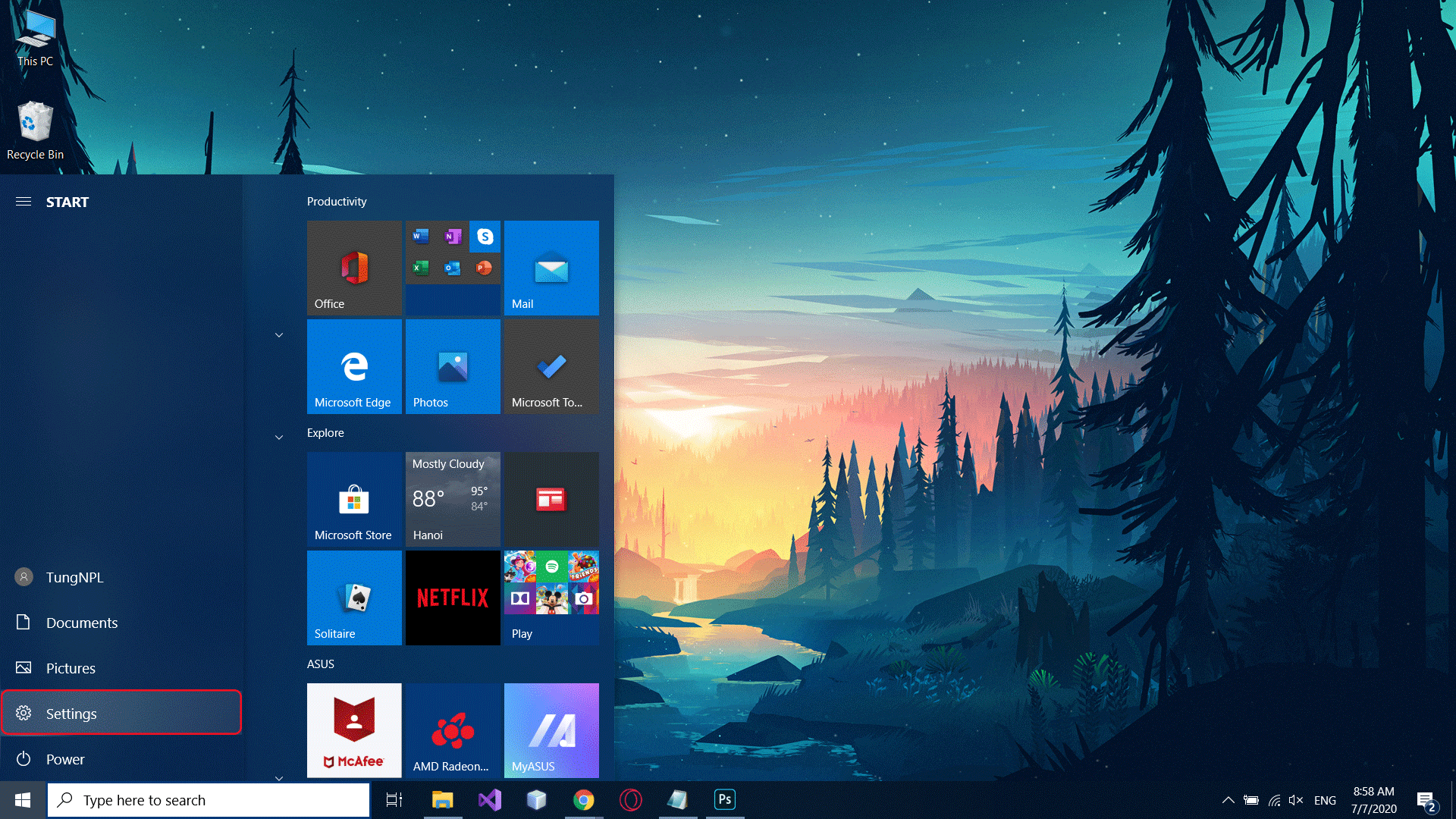1456x819 pixels.
Task: Open Pictures from the Start menu
Action: 121,668
